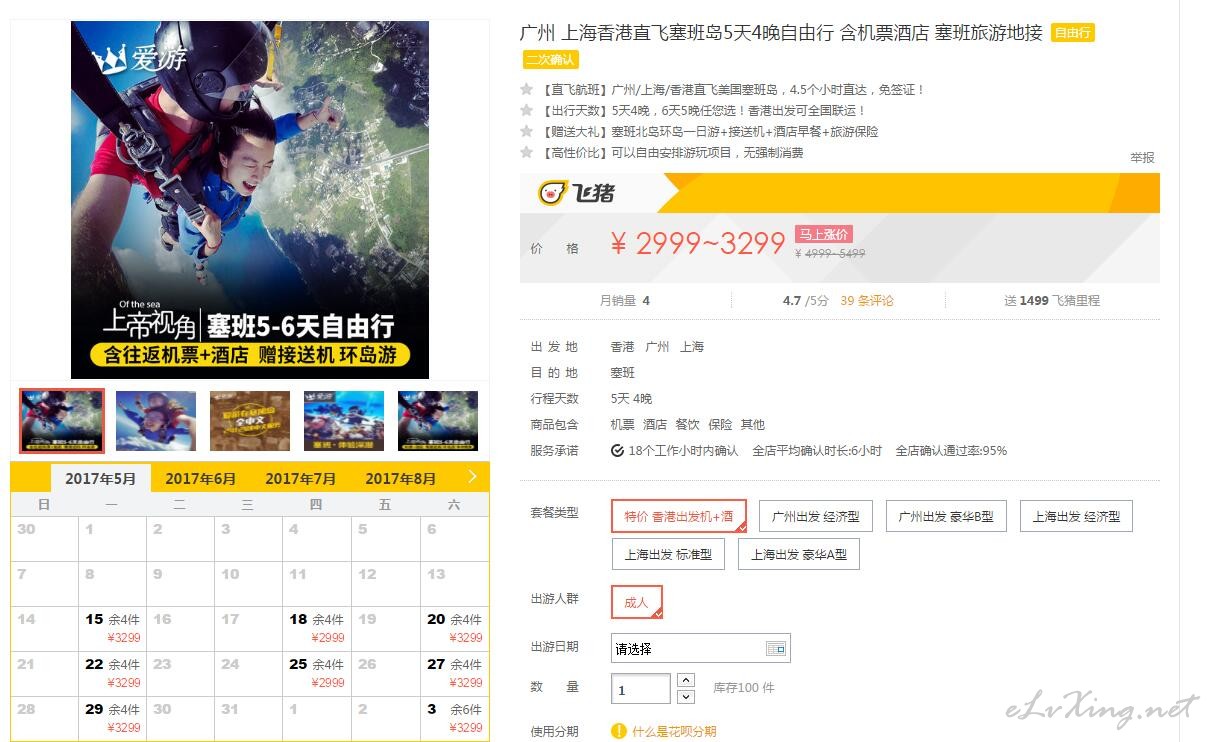
Task: Click the clock icon next to service promise
Action: point(618,451)
